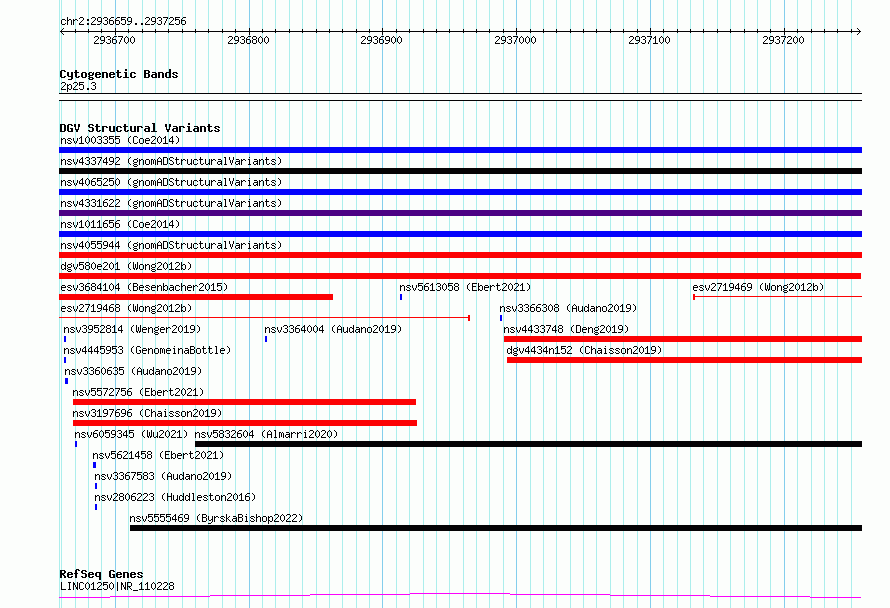Screen dimensions: 890x608
Task: Click the purple bar for nsv4331622
Action: 460,213
